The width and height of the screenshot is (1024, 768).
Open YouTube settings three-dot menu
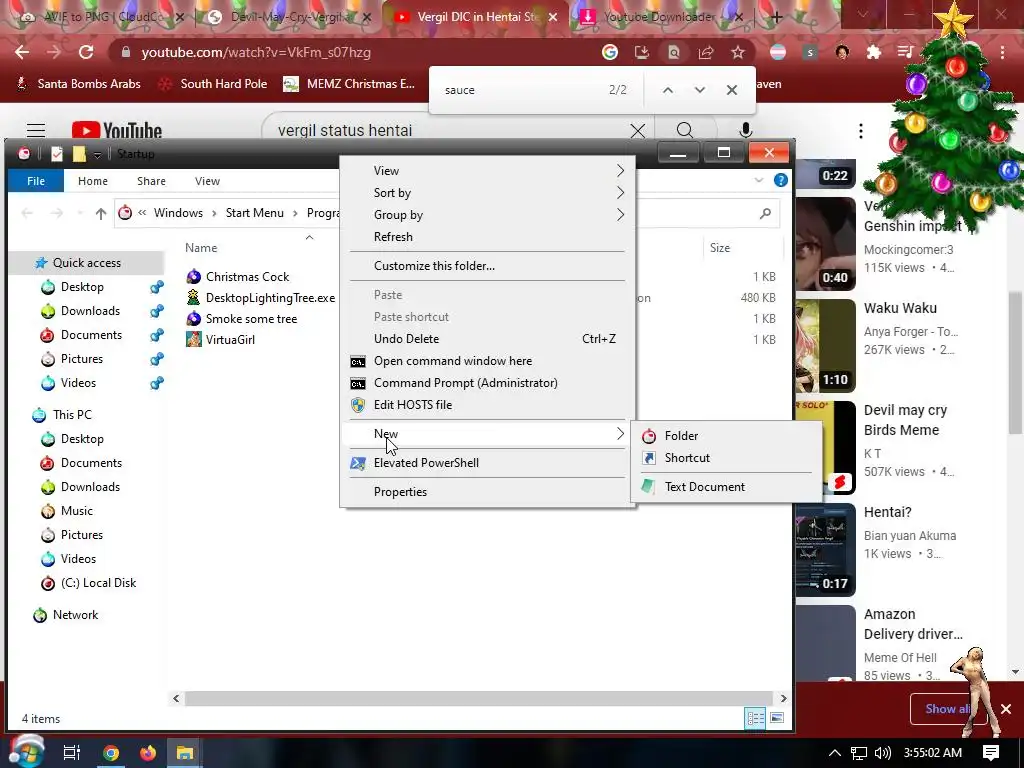[x=861, y=131]
